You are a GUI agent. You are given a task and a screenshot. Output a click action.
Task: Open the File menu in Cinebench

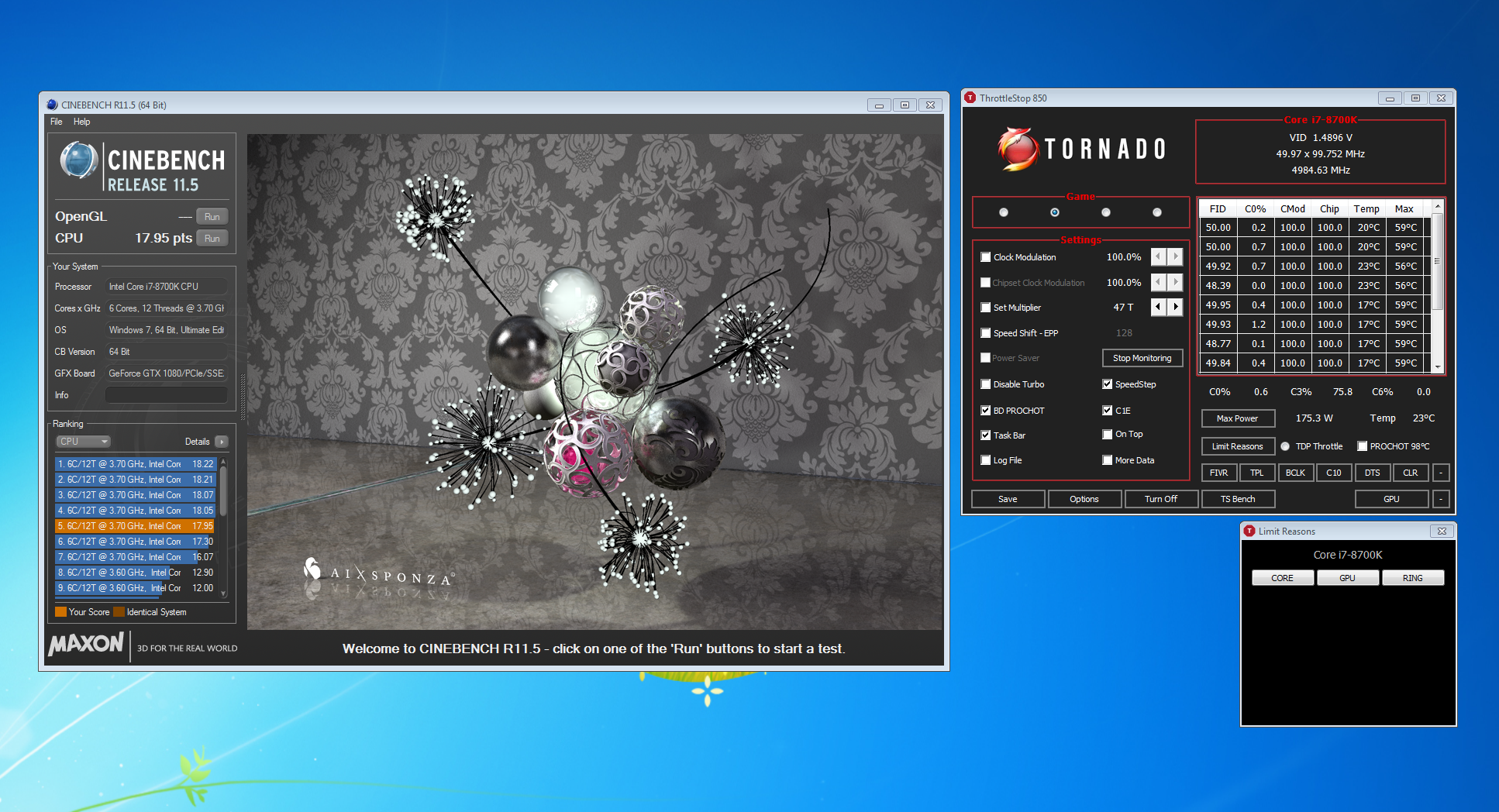[x=56, y=122]
